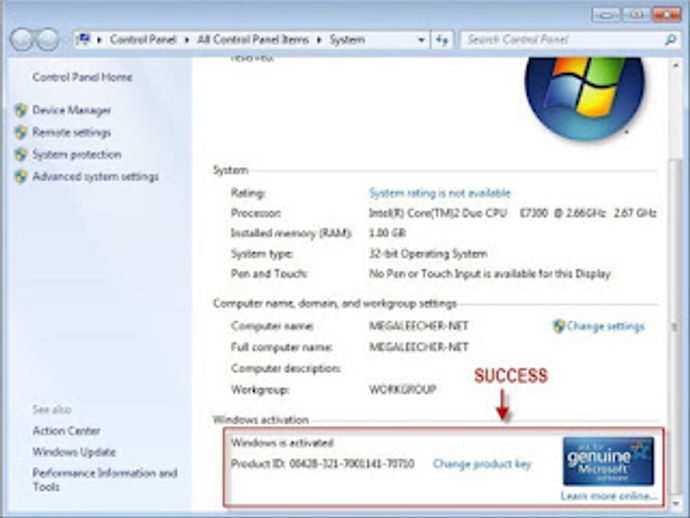Select the System breadcrumb segment
Viewport: 690px width, 518px height.
[x=347, y=40]
